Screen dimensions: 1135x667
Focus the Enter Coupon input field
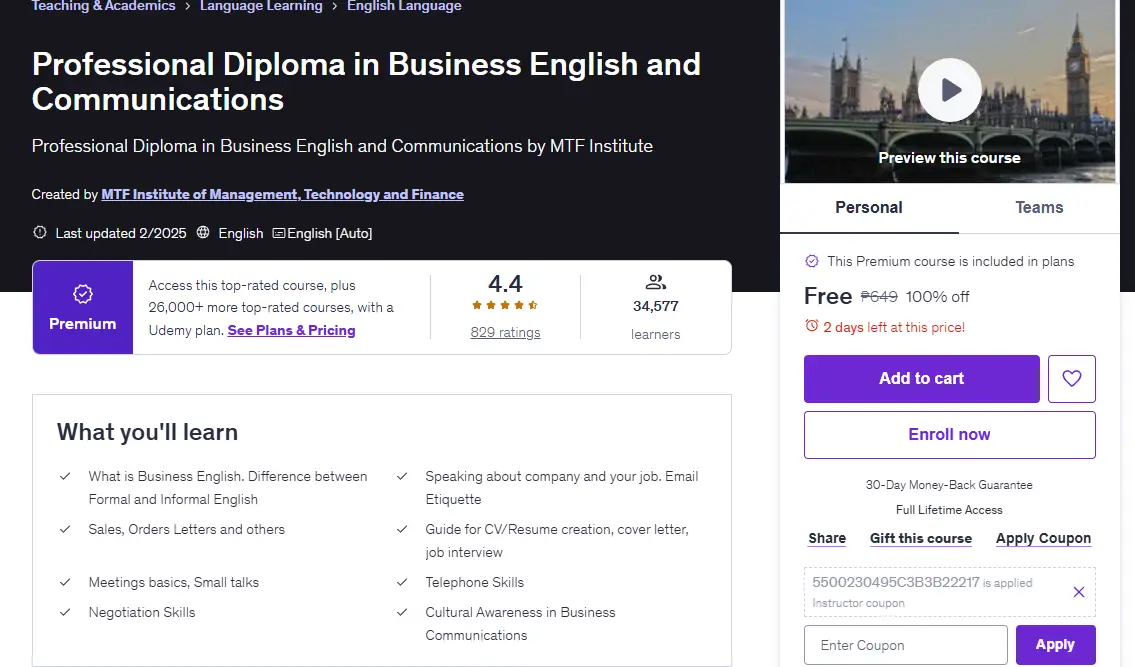click(x=906, y=645)
